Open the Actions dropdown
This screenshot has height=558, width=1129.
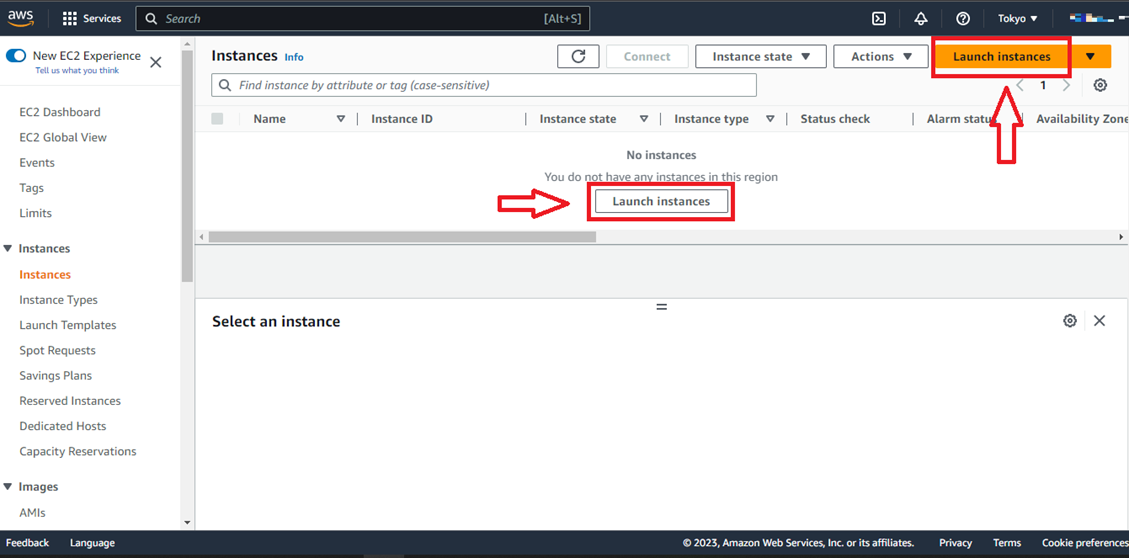click(x=881, y=56)
